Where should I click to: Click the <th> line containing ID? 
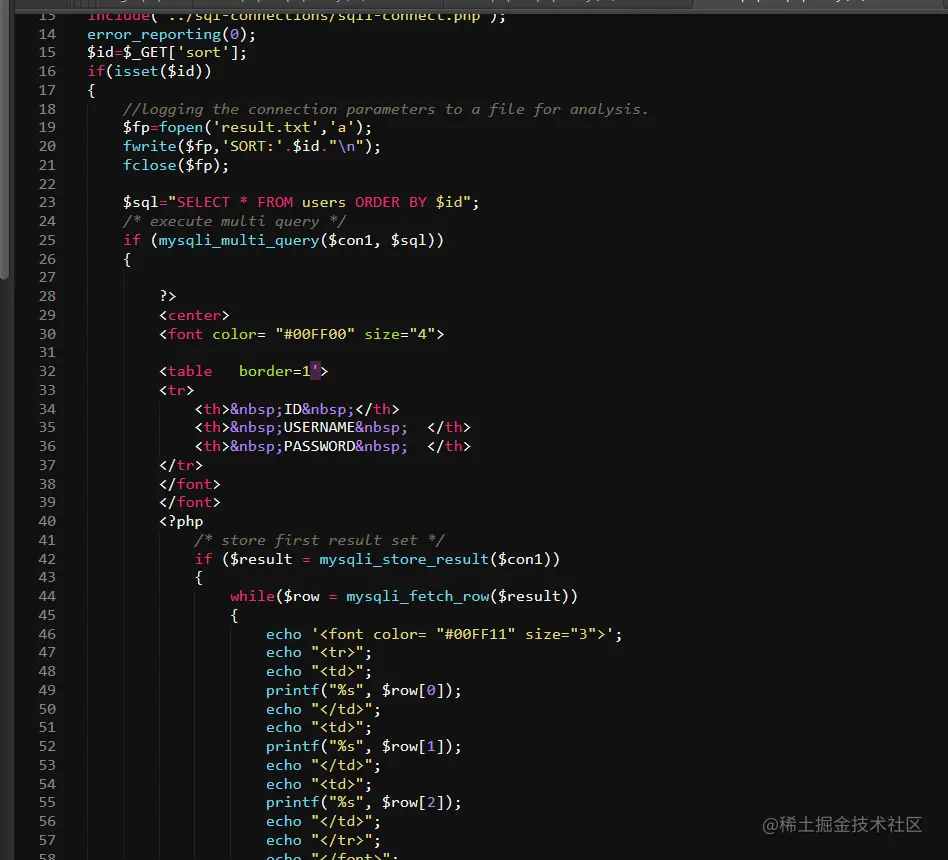(x=297, y=409)
